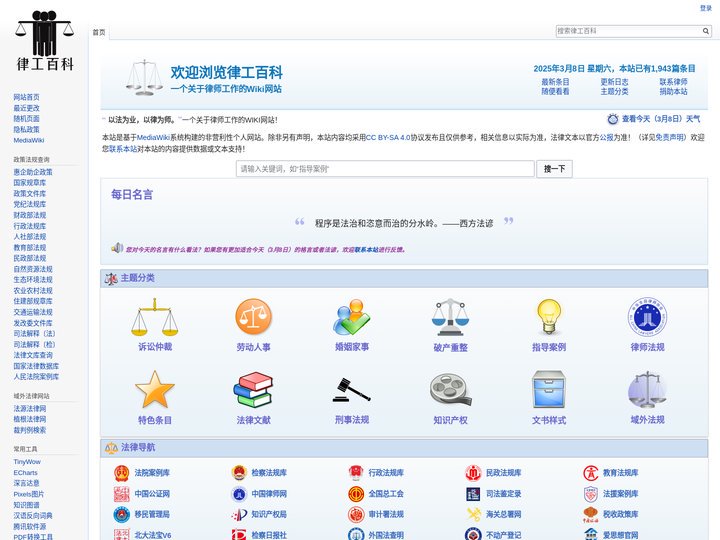The width and height of the screenshot is (720, 540).
Task: Open the 联系律师 link
Action: pos(674,82)
